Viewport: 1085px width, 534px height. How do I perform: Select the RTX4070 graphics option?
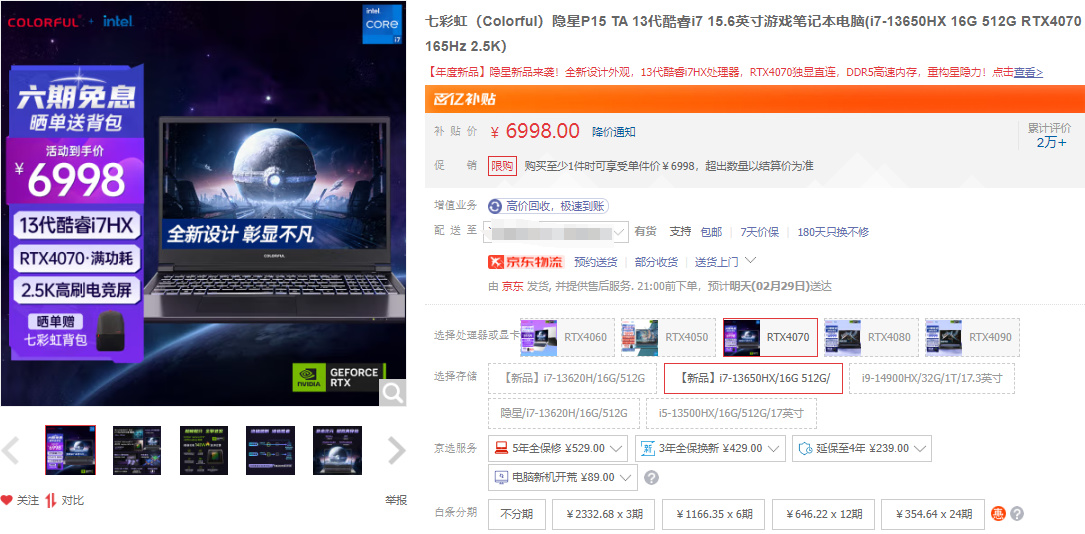tap(770, 338)
